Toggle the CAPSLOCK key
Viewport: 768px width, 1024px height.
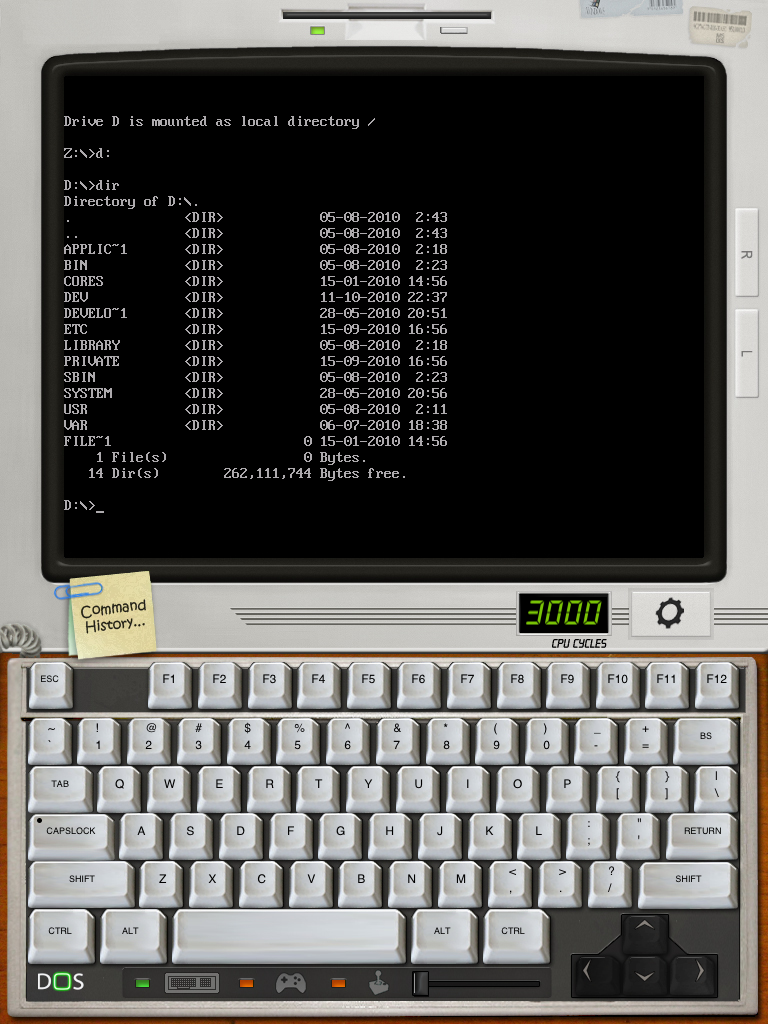(71, 835)
